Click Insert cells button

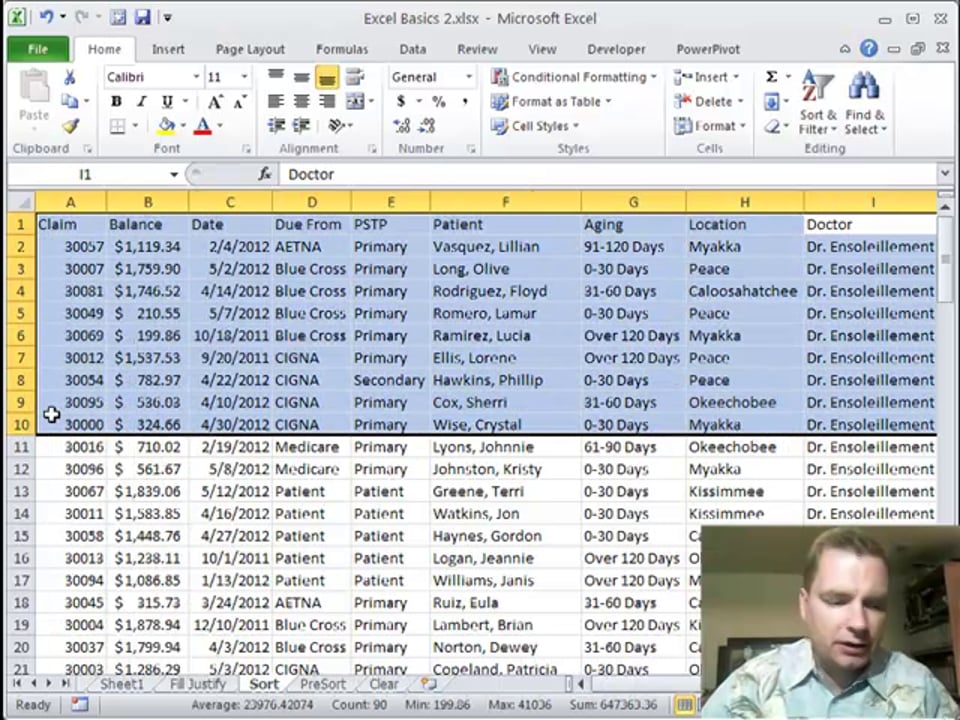706,77
